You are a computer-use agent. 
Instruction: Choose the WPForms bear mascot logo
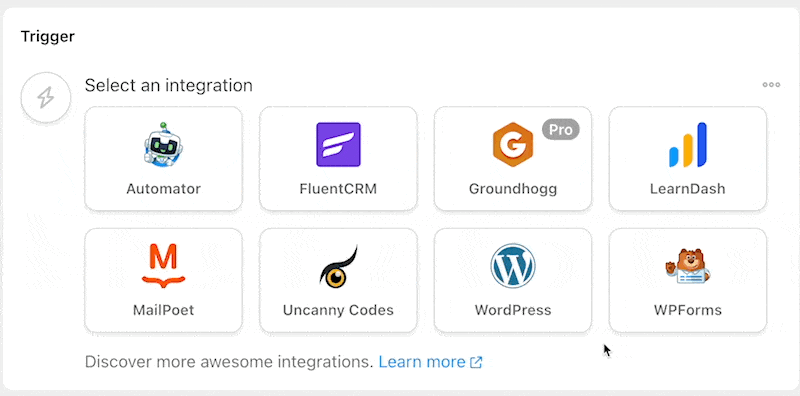tap(688, 266)
